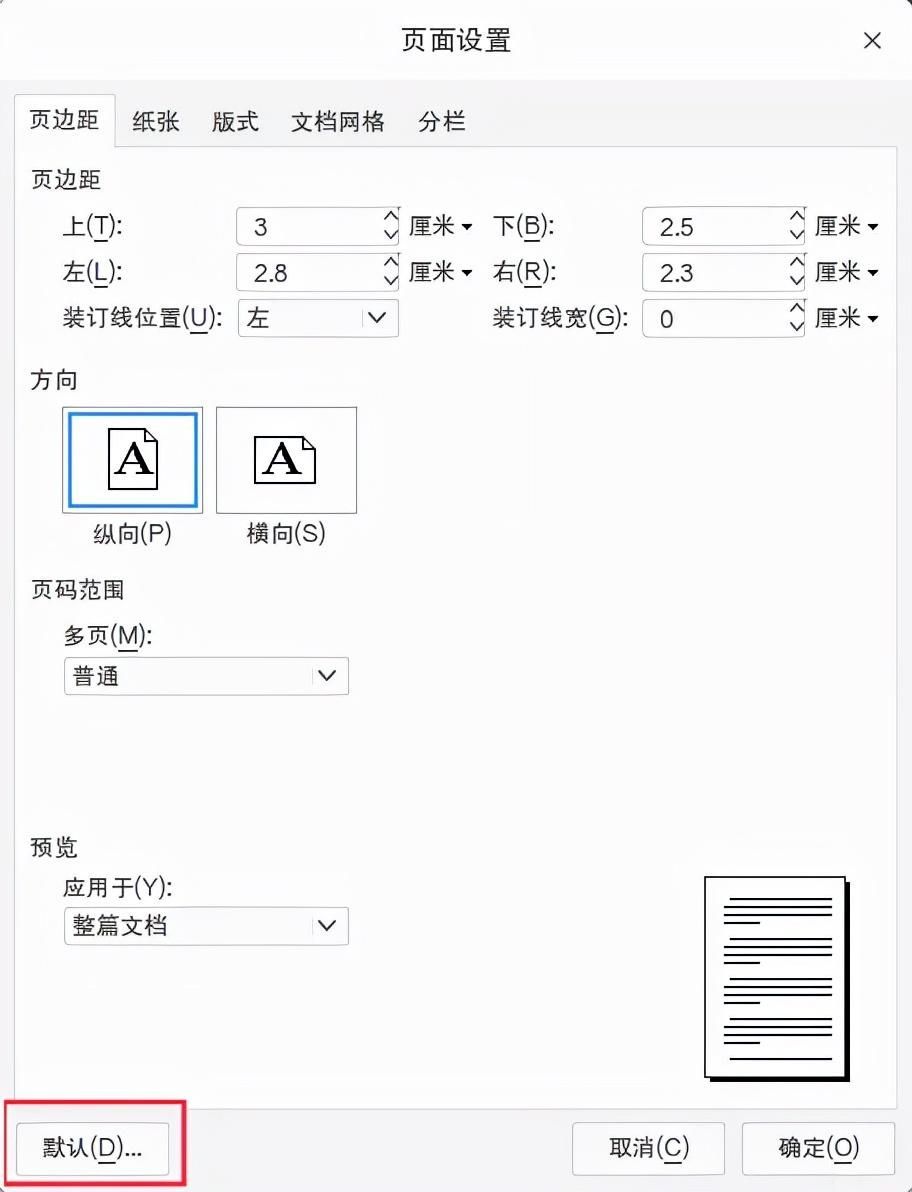Increase bottom margin 下(B) with up arrow
Viewport: 912px width, 1192px height.
point(796,217)
